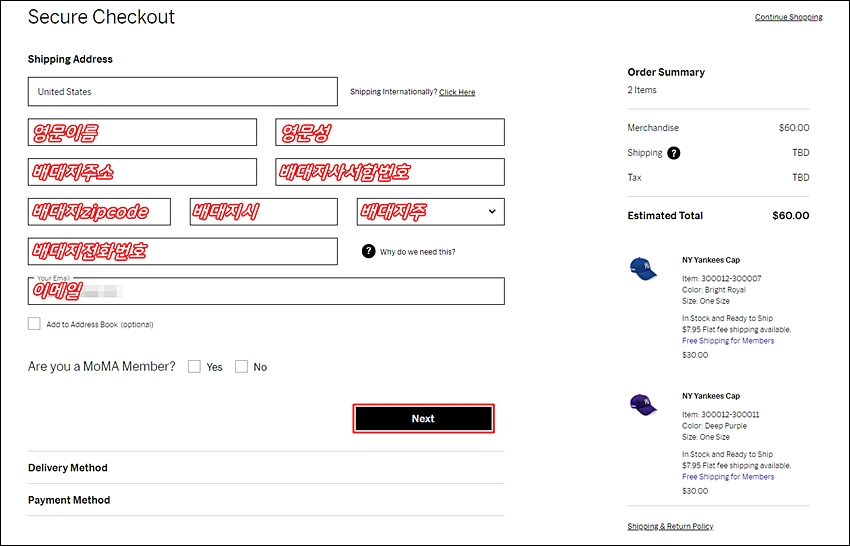Click the Order Summary heading

pos(666,72)
